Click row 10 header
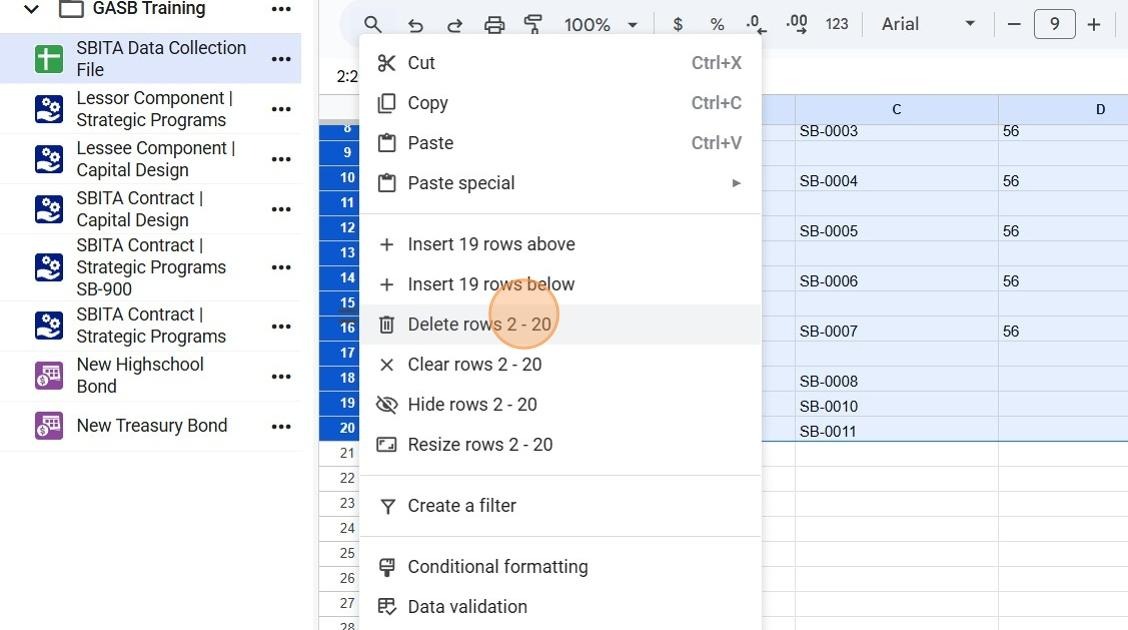Image resolution: width=1128 pixels, height=630 pixels. point(340,178)
